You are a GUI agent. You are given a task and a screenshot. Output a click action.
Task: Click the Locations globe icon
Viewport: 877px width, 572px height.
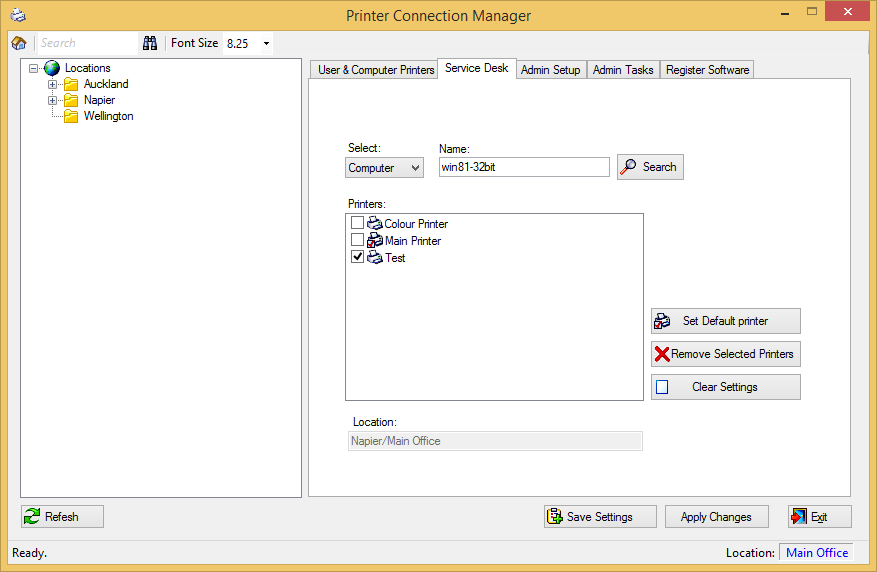click(x=52, y=68)
